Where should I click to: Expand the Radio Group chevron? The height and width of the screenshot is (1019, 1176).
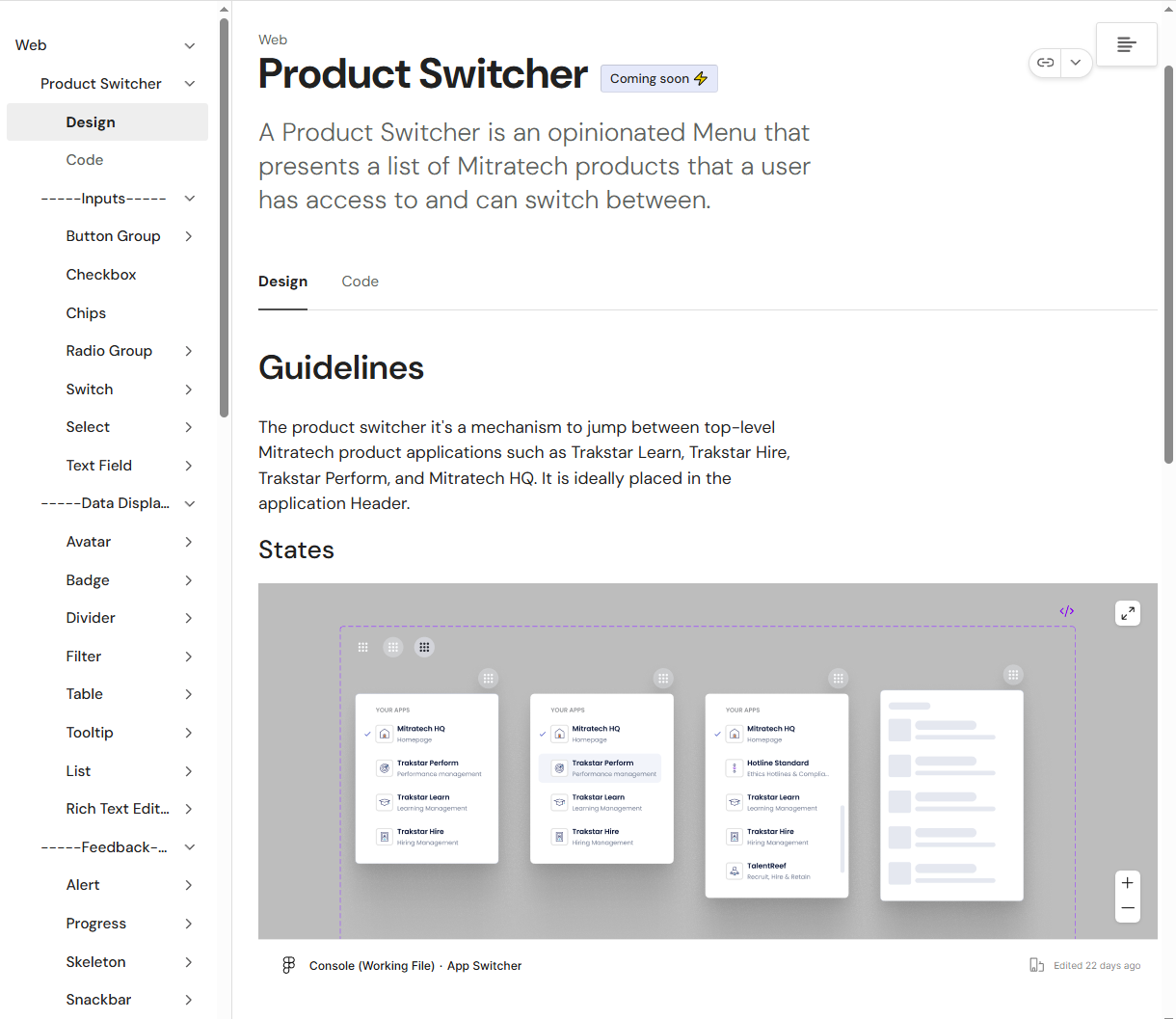(189, 351)
